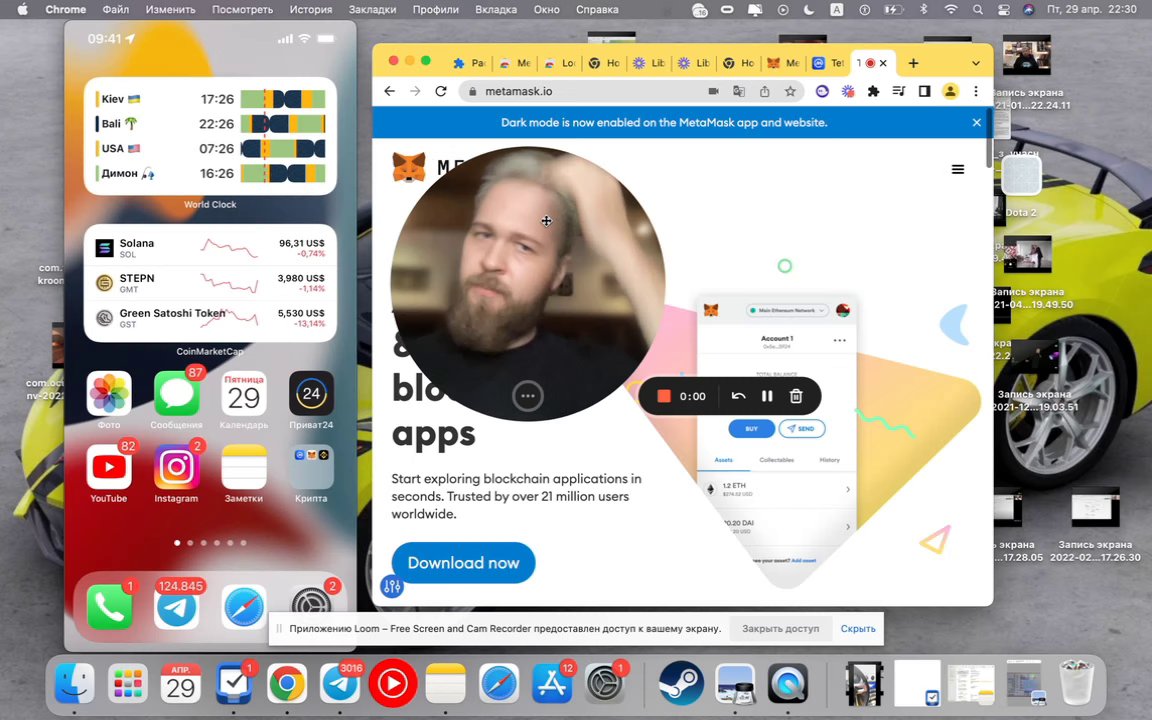Open Control Center in menu bar

[1004, 10]
